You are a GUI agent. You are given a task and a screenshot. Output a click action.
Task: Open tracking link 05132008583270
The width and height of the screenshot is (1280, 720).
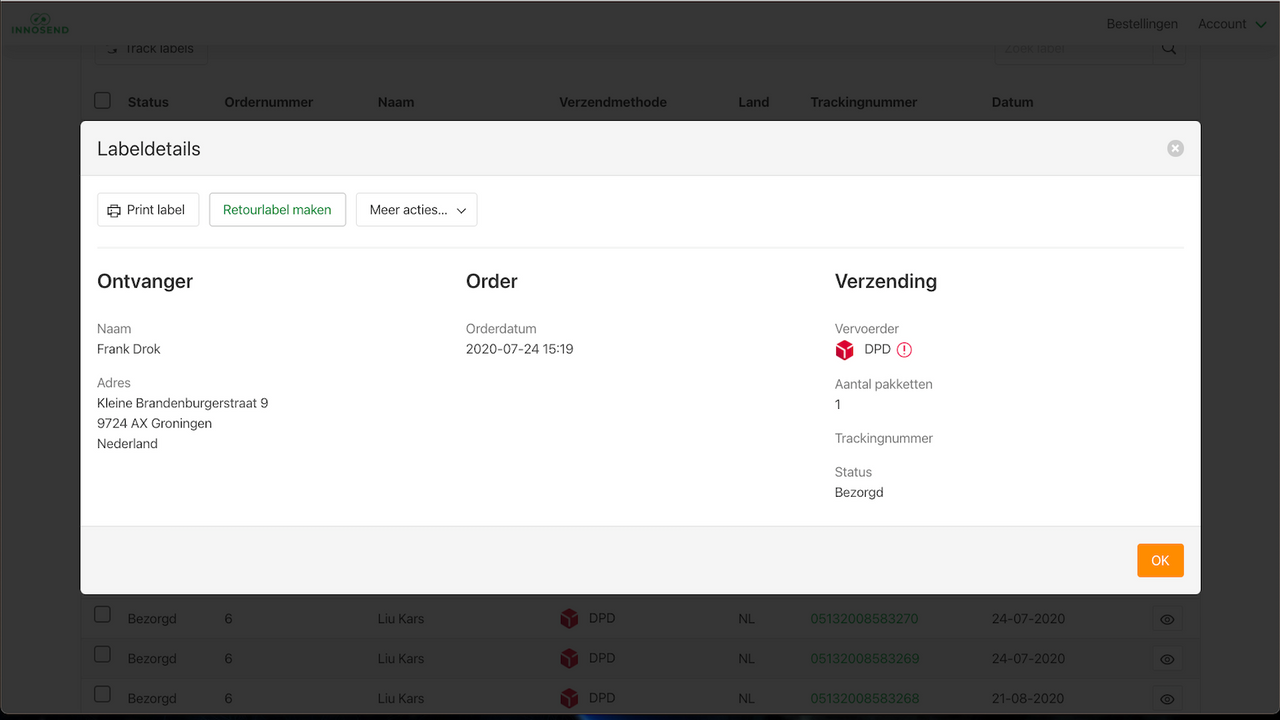pyautogui.click(x=864, y=618)
